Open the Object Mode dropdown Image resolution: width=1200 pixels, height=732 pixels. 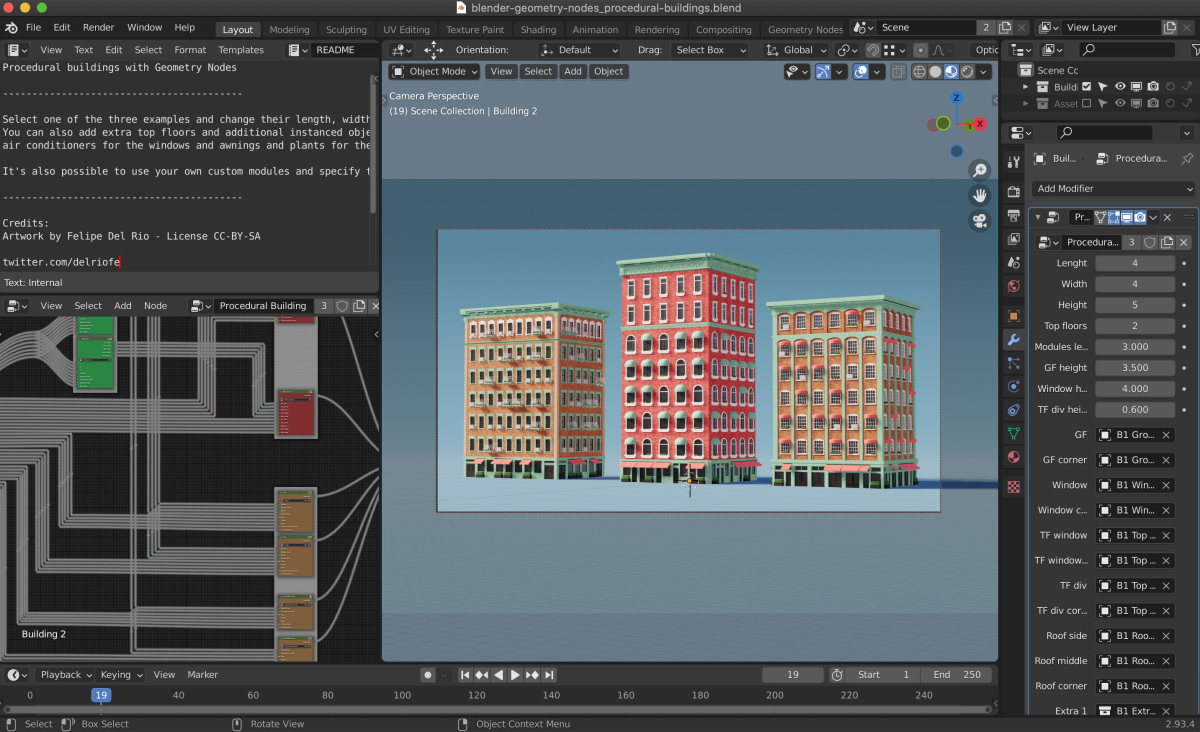[434, 71]
